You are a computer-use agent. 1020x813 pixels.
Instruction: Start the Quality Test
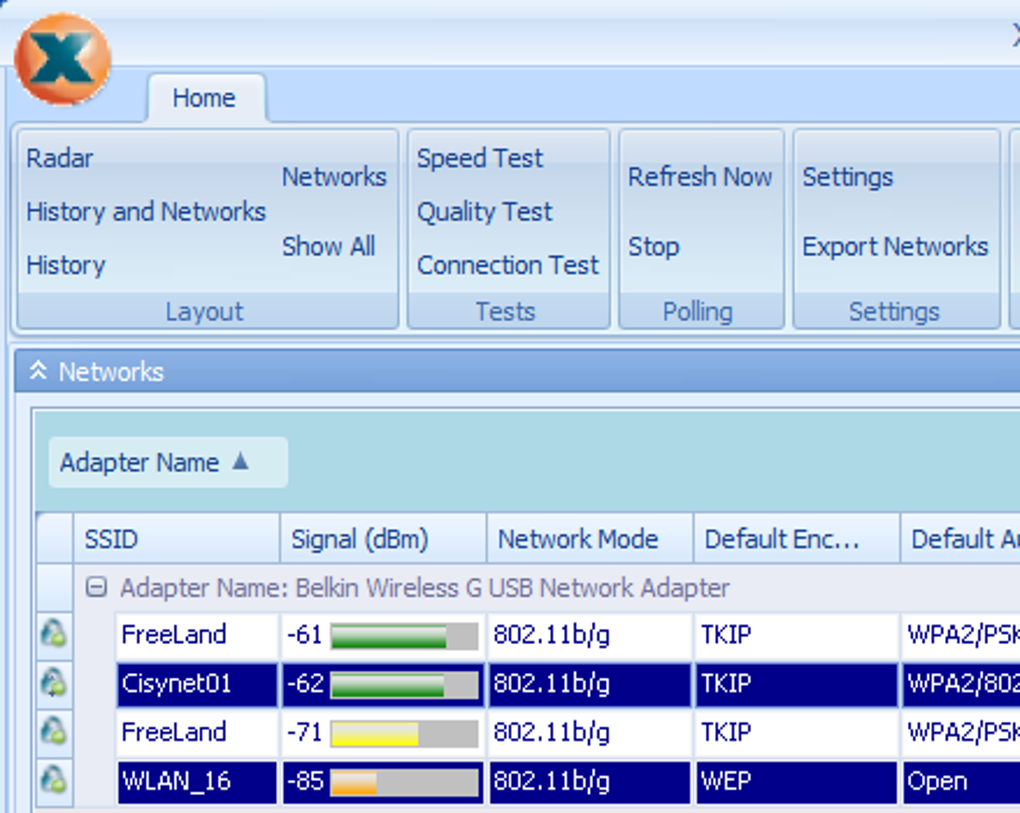pos(485,211)
